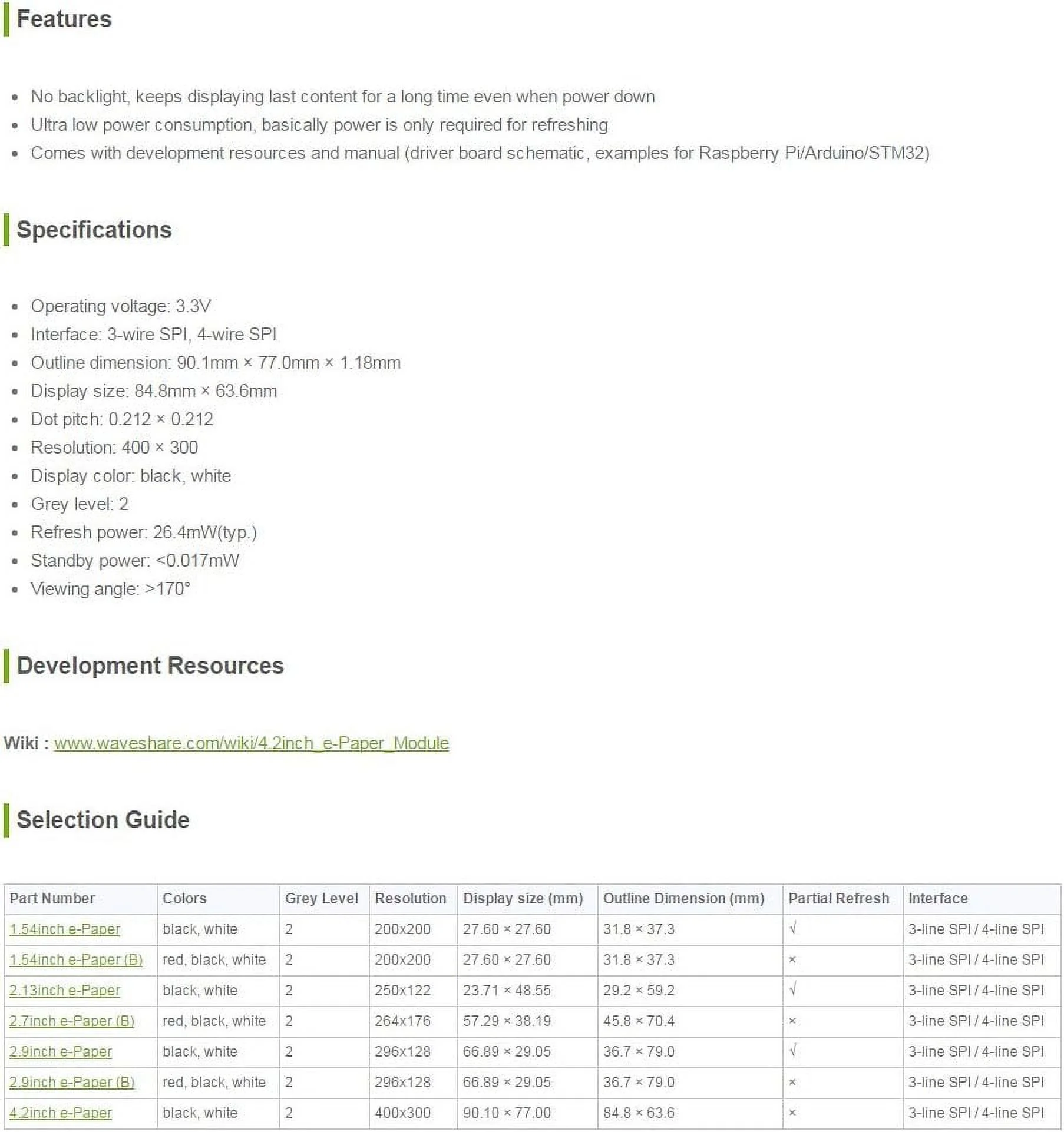
Task: Click the 'Display color: black, white' line
Action: pyautogui.click(x=131, y=476)
